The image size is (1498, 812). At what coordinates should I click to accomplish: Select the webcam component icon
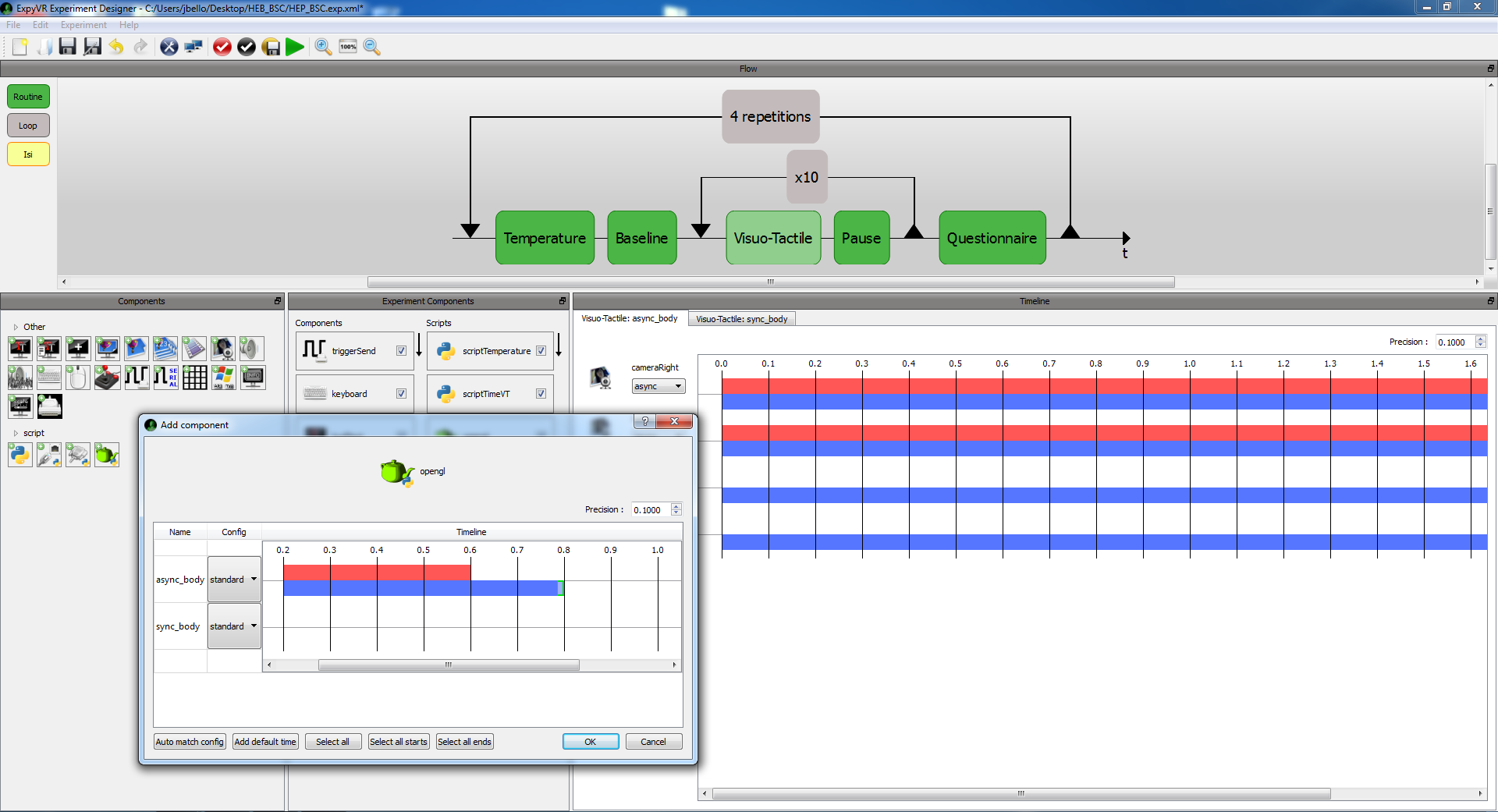pos(223,349)
